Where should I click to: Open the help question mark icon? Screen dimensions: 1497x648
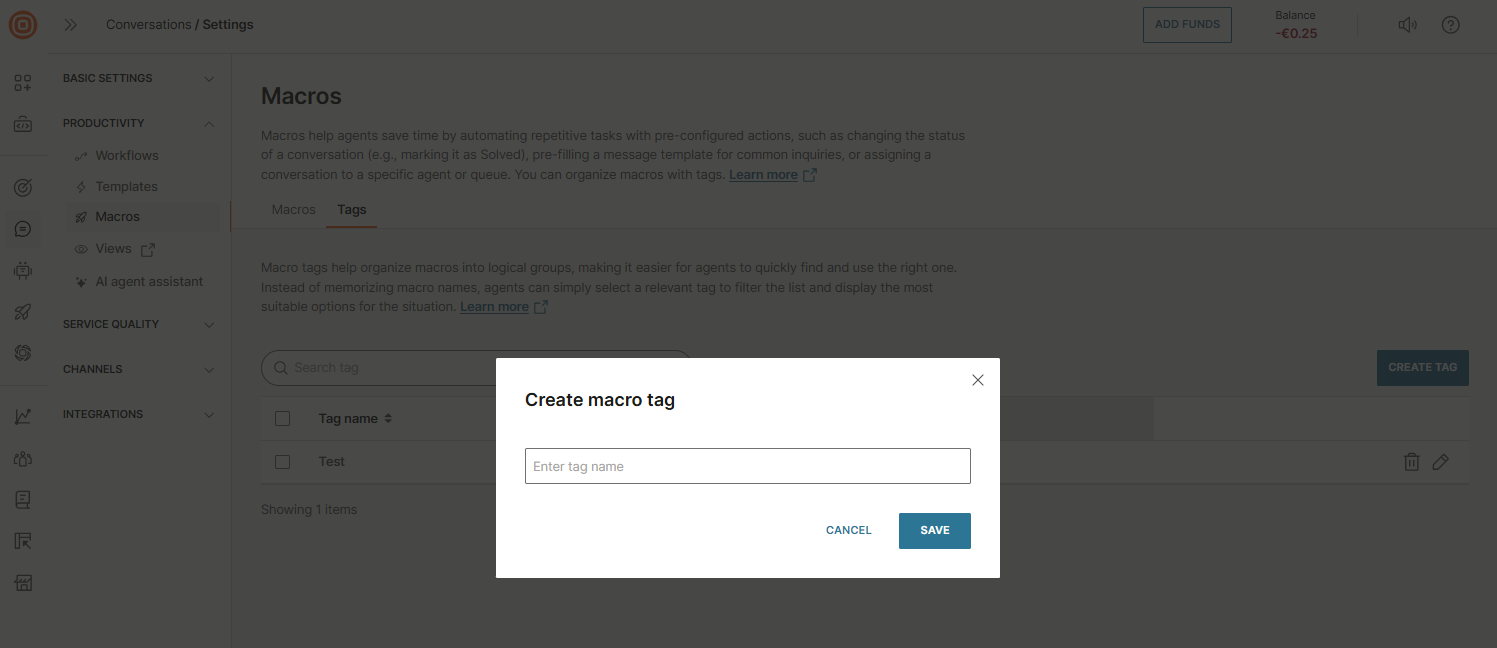point(1450,25)
